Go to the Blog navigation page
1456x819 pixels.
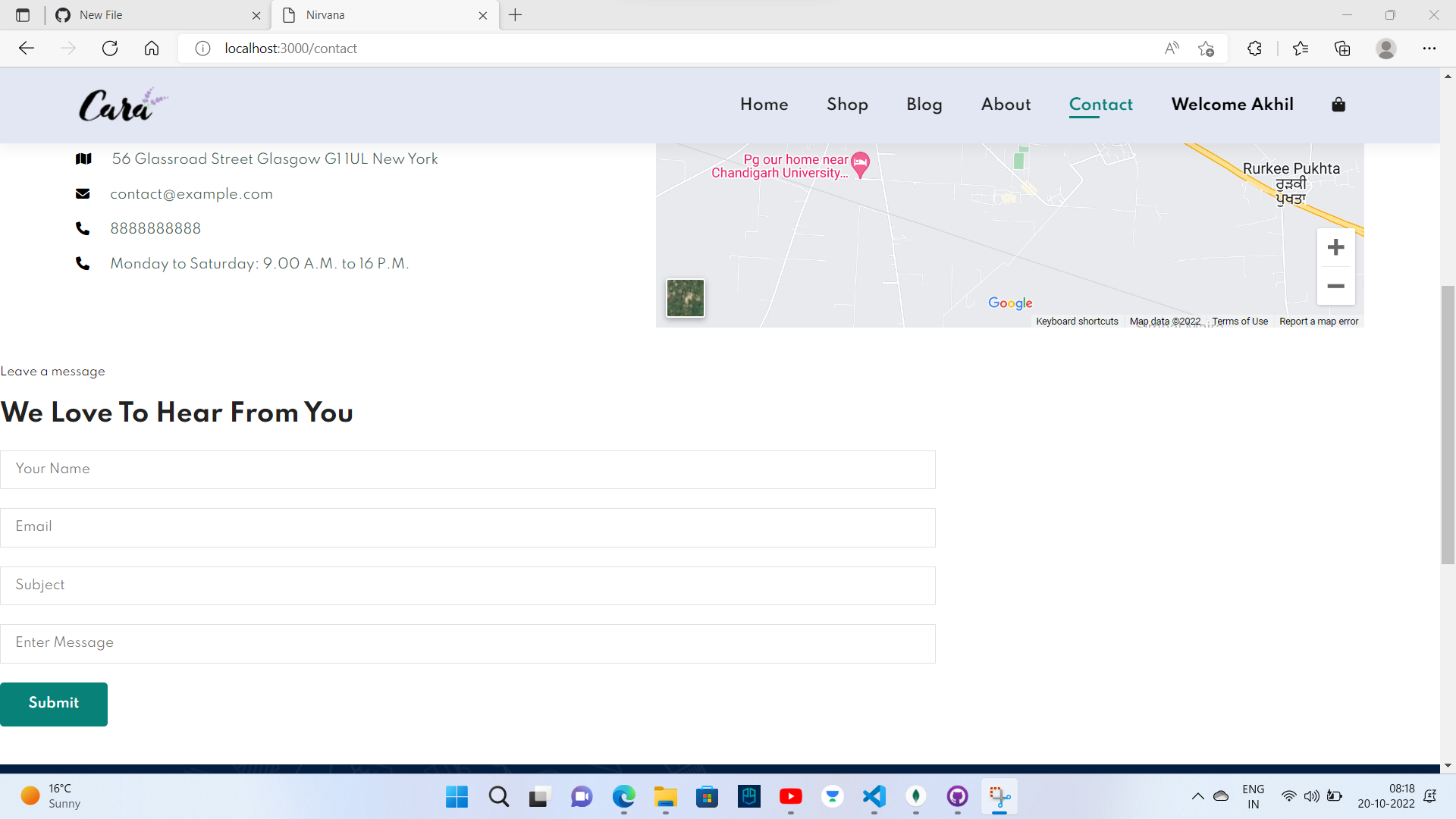coord(924,105)
